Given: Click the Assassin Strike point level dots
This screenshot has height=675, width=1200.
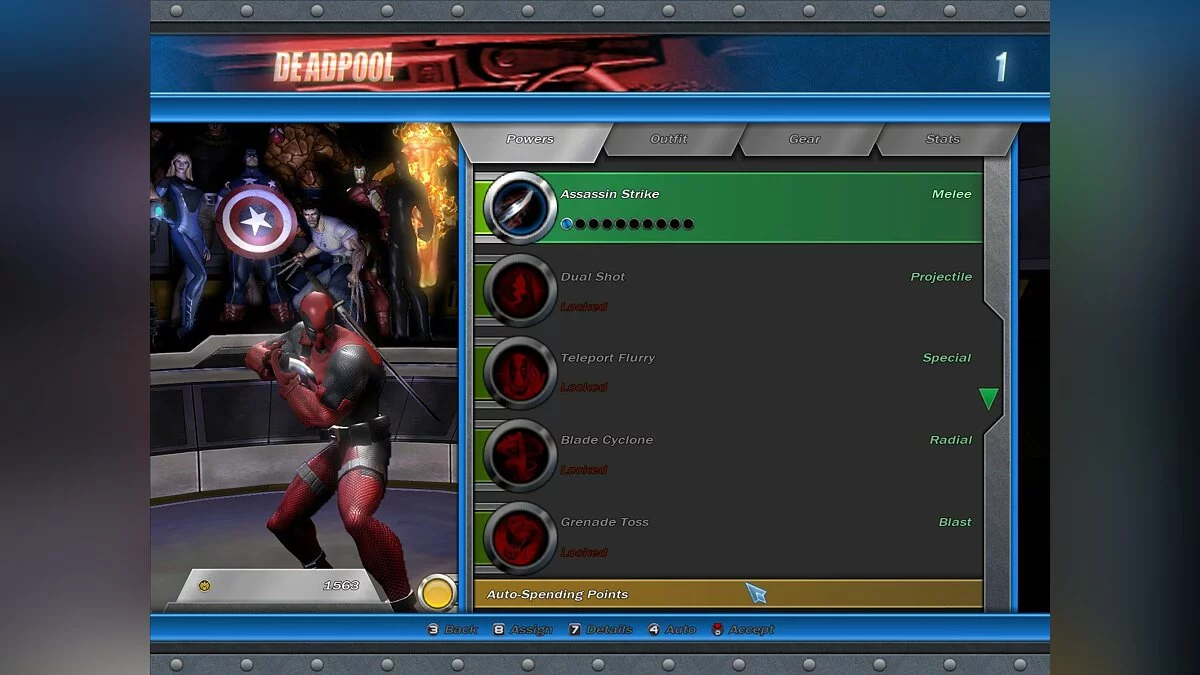Looking at the screenshot, I should point(627,224).
